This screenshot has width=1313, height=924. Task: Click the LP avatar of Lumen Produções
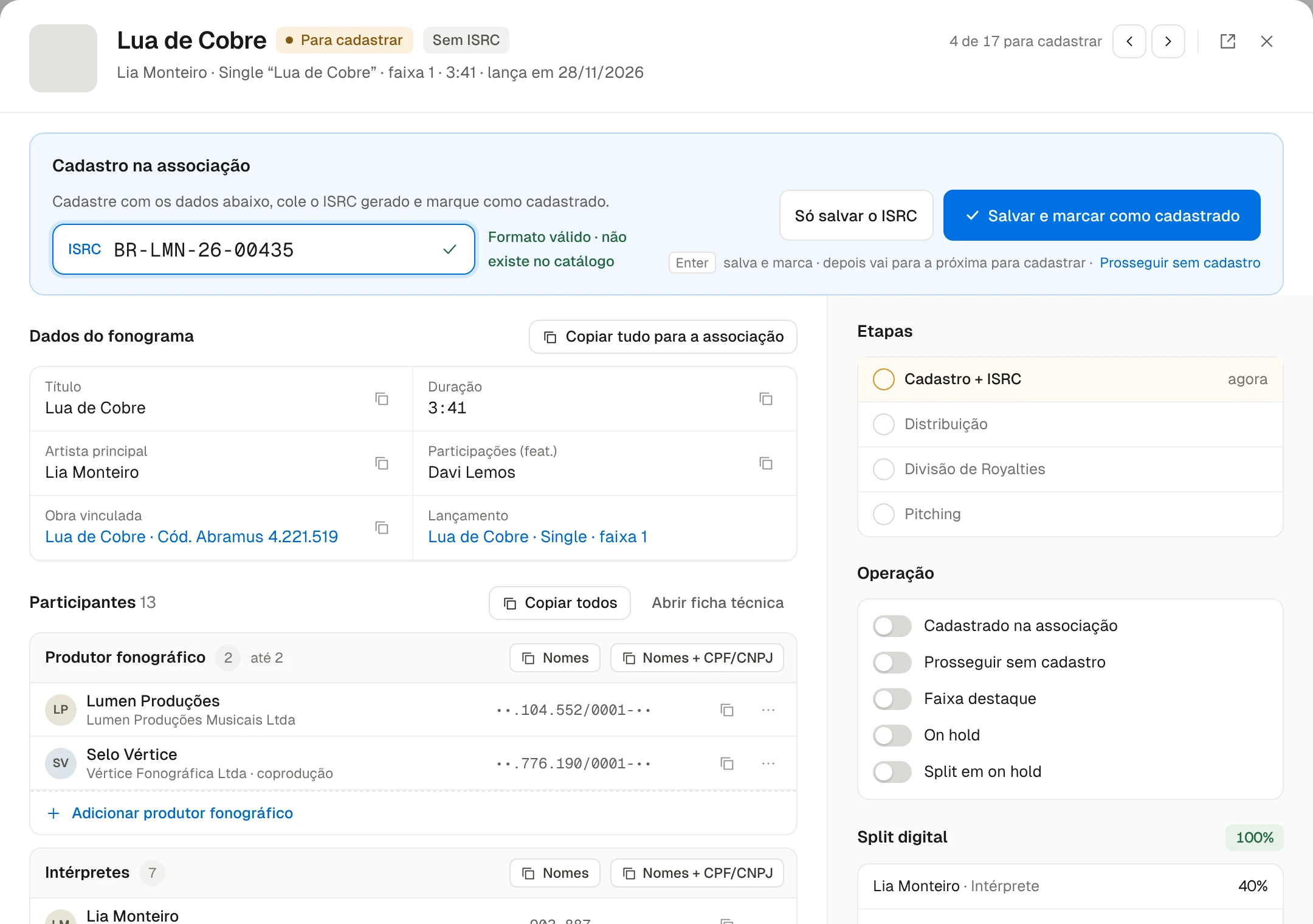(60, 709)
